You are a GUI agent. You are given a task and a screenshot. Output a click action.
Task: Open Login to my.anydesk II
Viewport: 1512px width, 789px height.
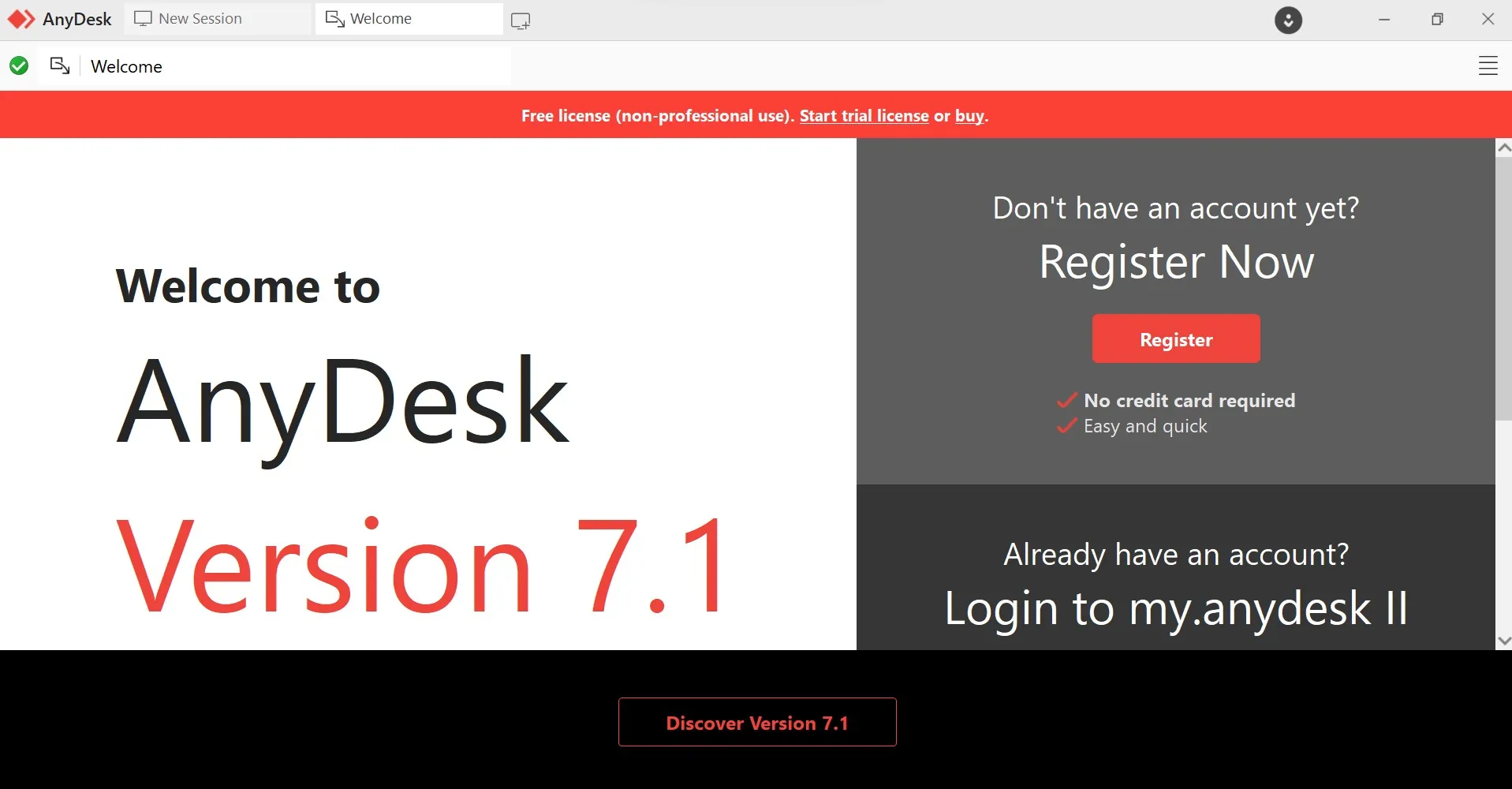(x=1175, y=608)
